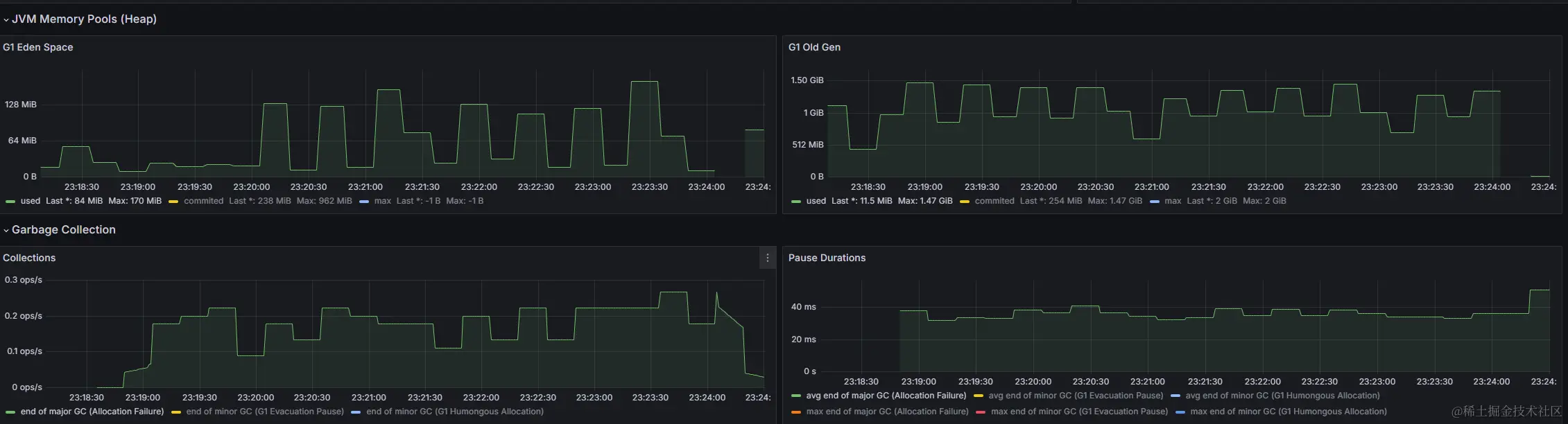The image size is (1568, 424).
Task: Open the Pause Durations panel title menu
Action: click(827, 258)
